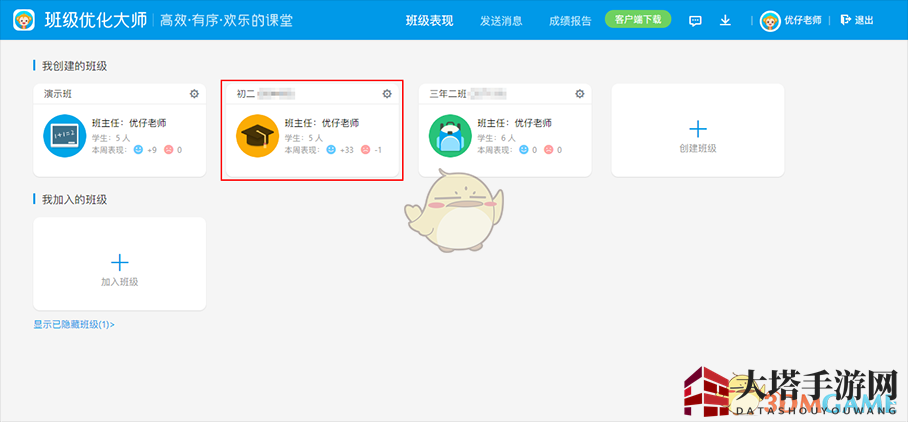
Task: Click the 加入班级 label
Action: [120, 282]
